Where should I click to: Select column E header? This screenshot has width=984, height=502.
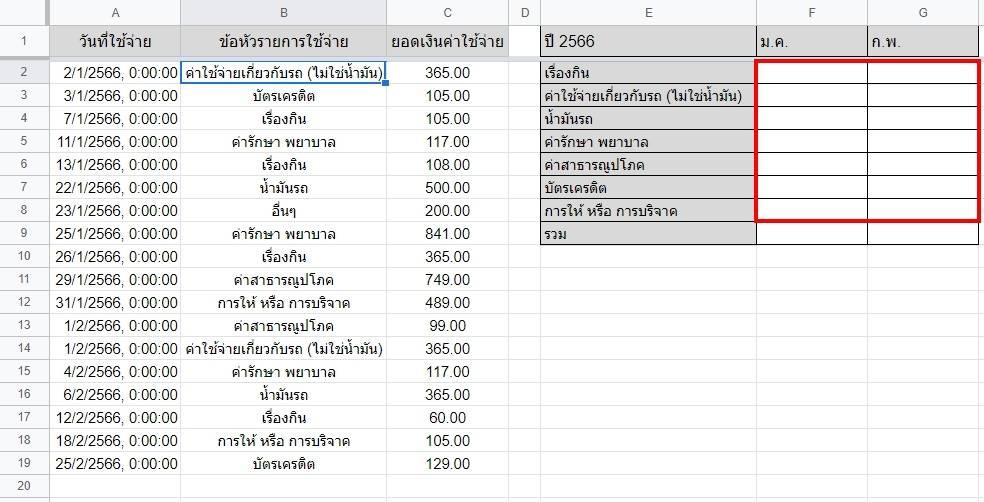pyautogui.click(x=648, y=13)
